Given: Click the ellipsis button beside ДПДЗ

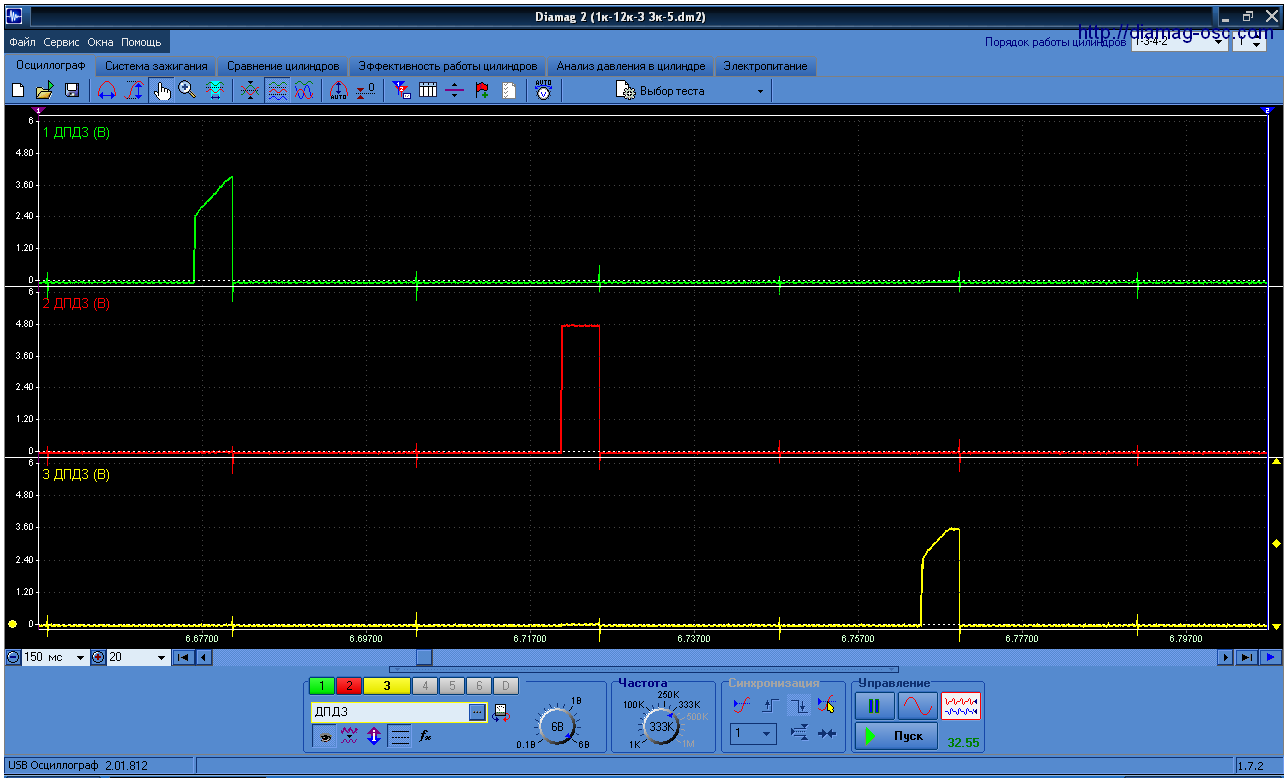Looking at the screenshot, I should pyautogui.click(x=477, y=712).
